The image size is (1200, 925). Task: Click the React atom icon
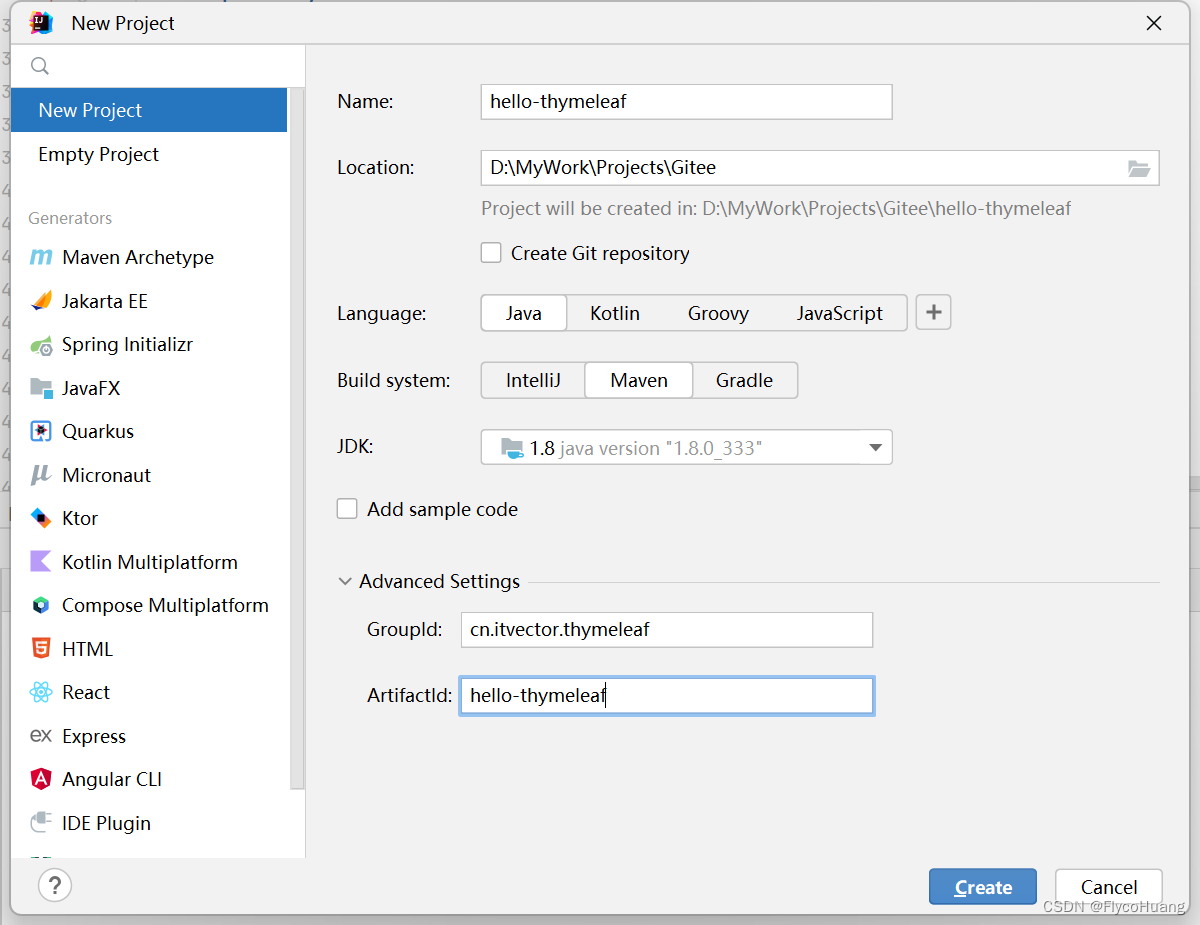click(41, 692)
